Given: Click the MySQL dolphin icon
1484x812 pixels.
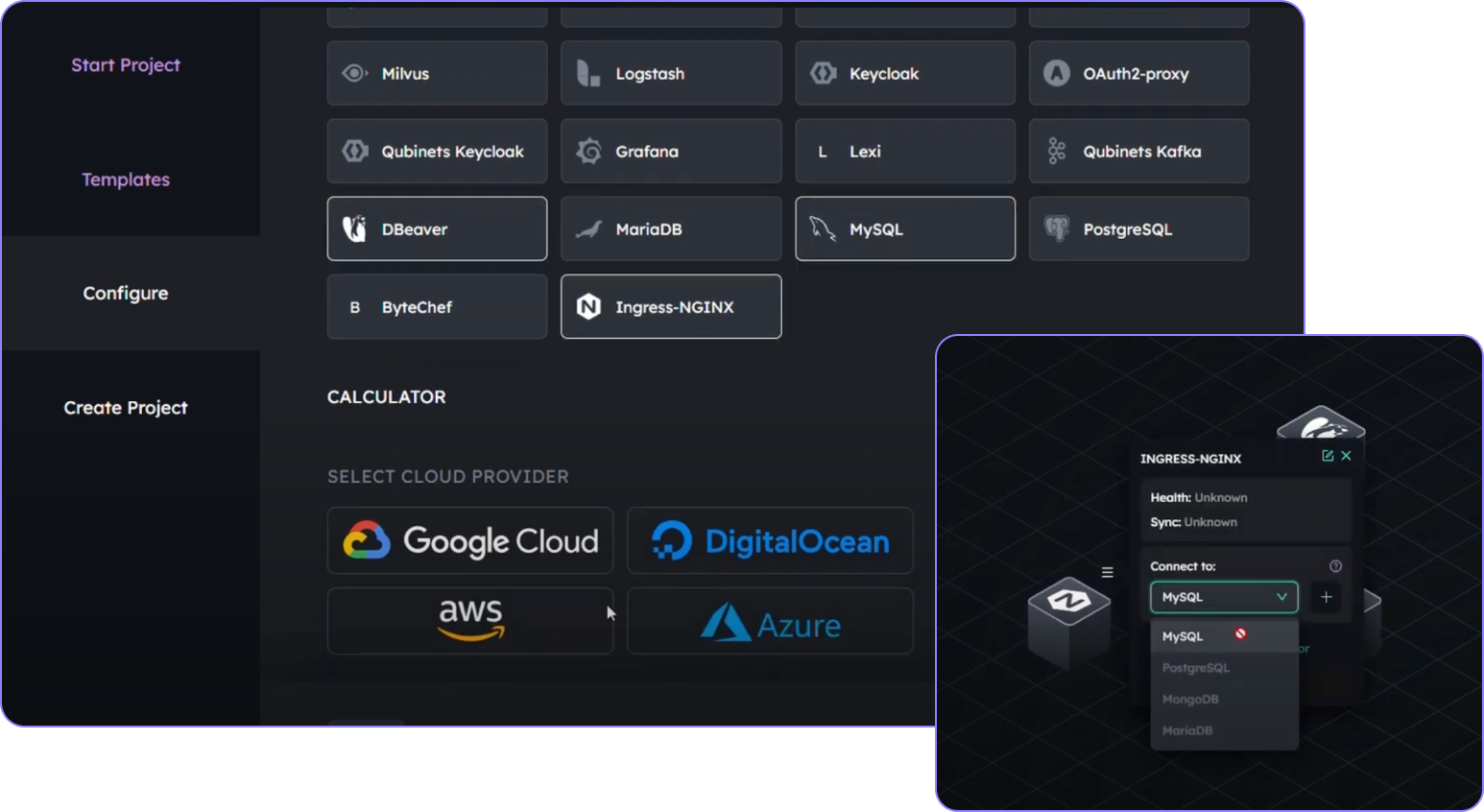Looking at the screenshot, I should coord(823,228).
